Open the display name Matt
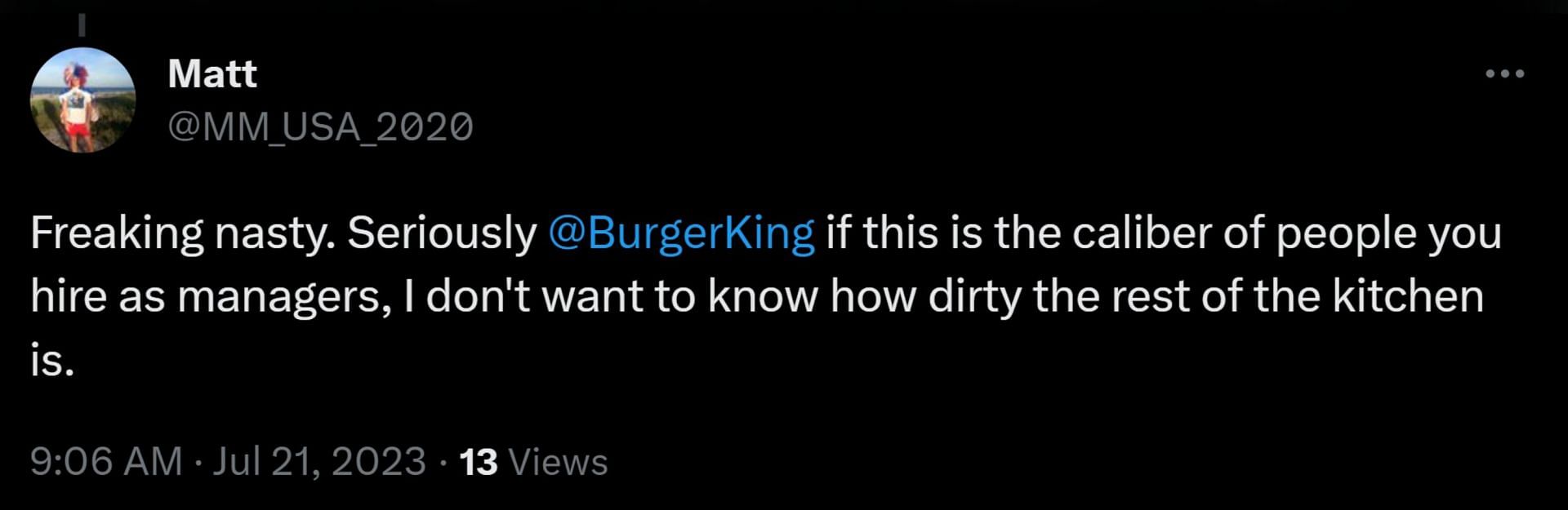1568x510 pixels. 212,74
